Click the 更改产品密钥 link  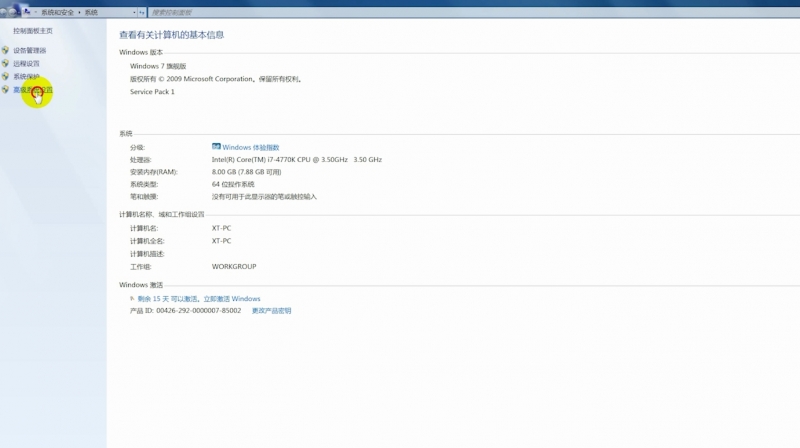271,311
